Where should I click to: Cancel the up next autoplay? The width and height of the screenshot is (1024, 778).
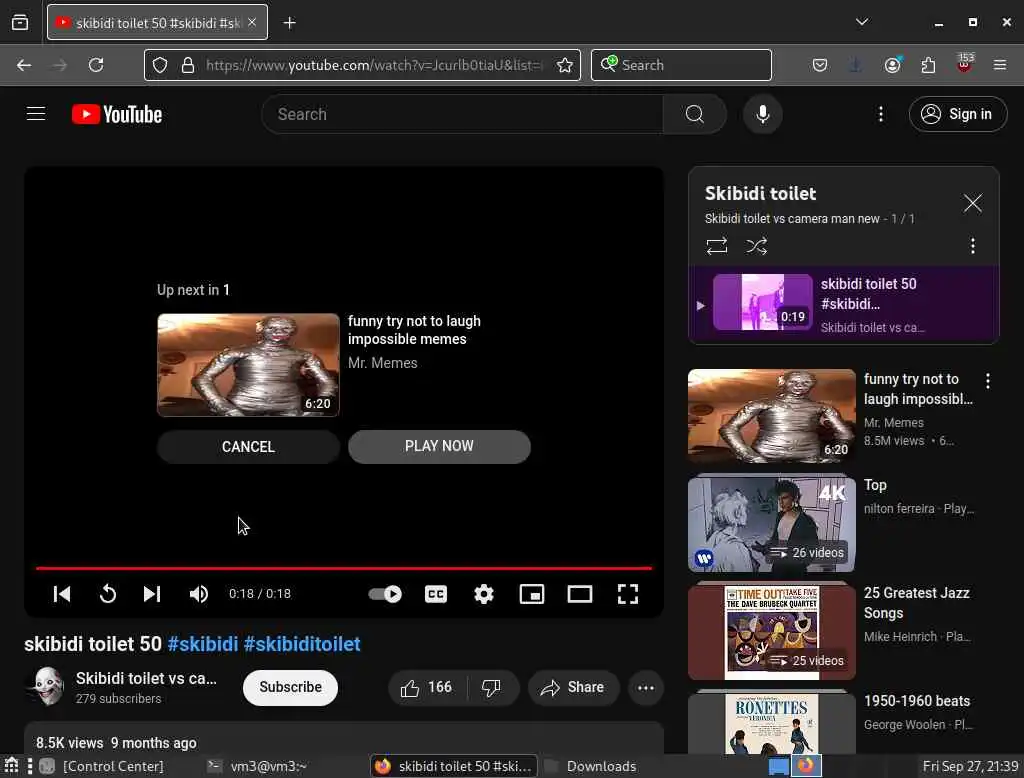tap(248, 447)
